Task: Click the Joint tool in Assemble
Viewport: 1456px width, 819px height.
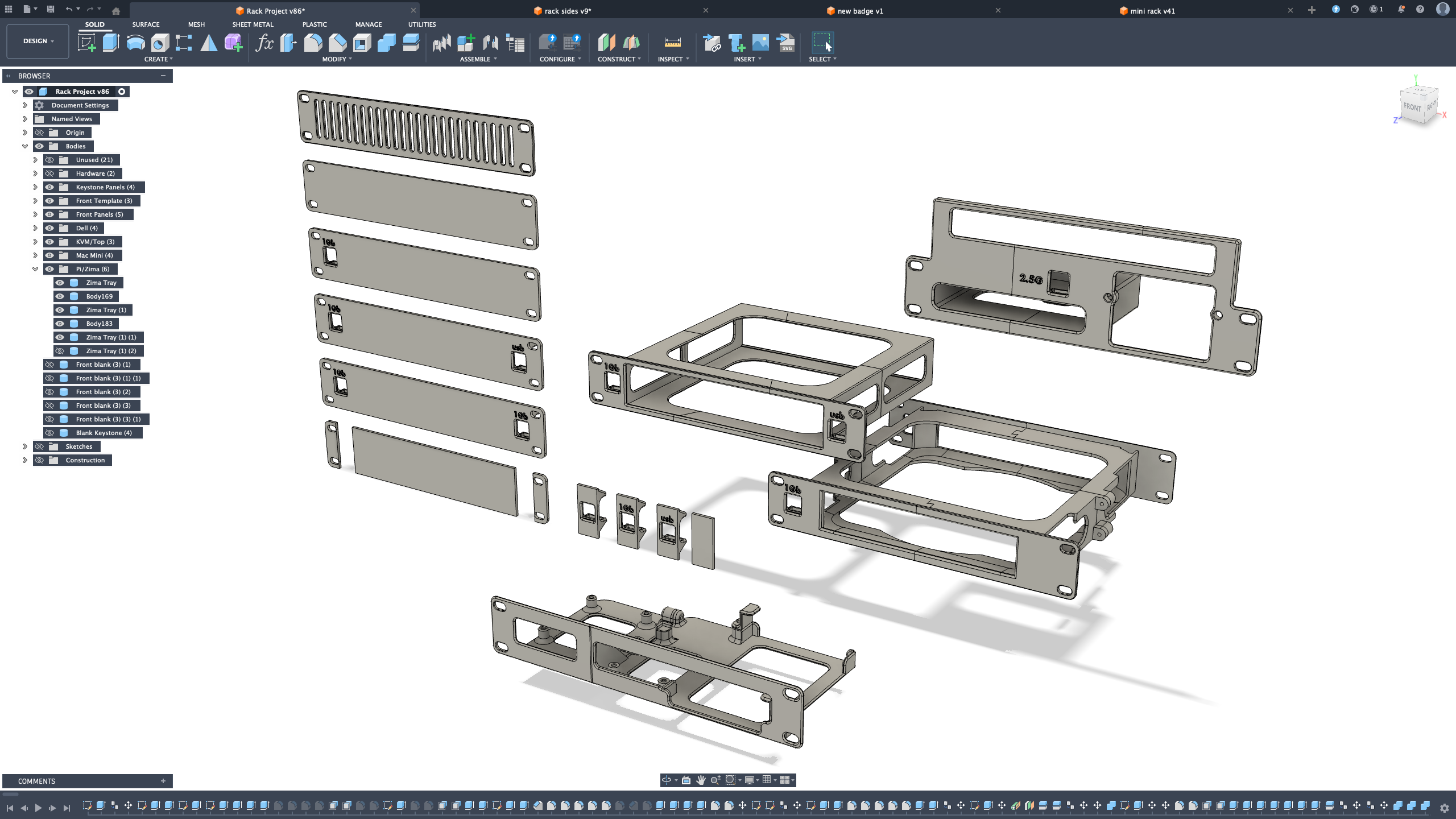Action: tap(490, 43)
